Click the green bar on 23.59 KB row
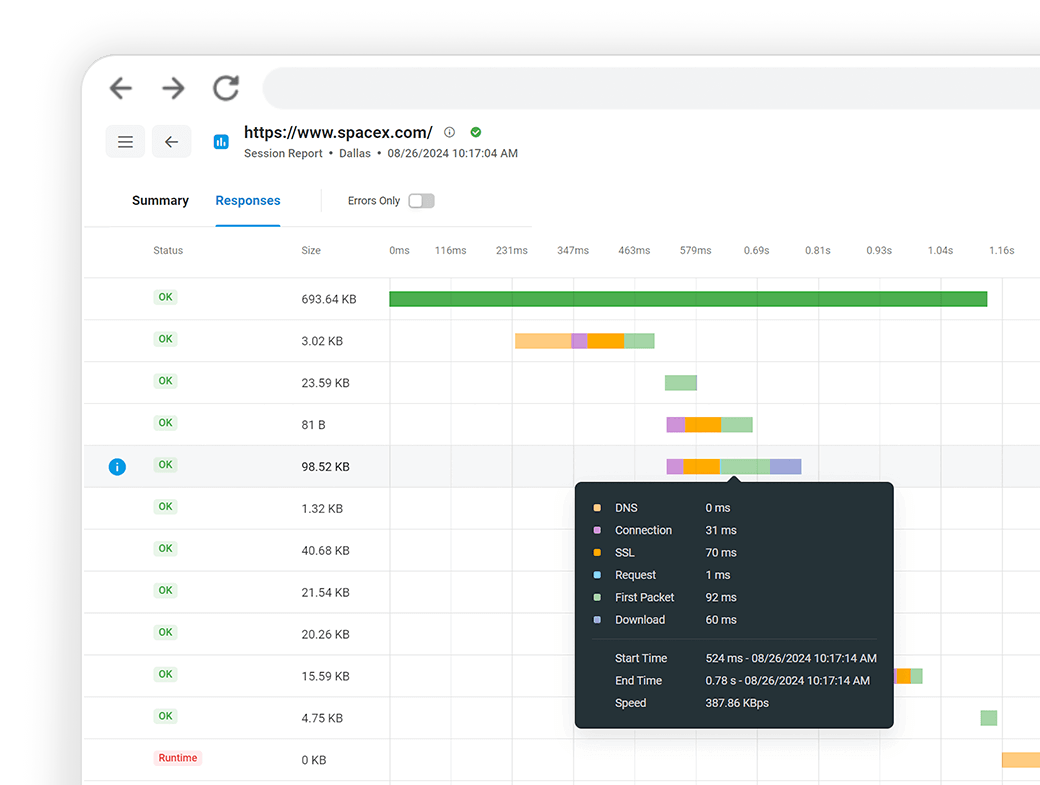The height and width of the screenshot is (785, 1040). (x=681, y=383)
